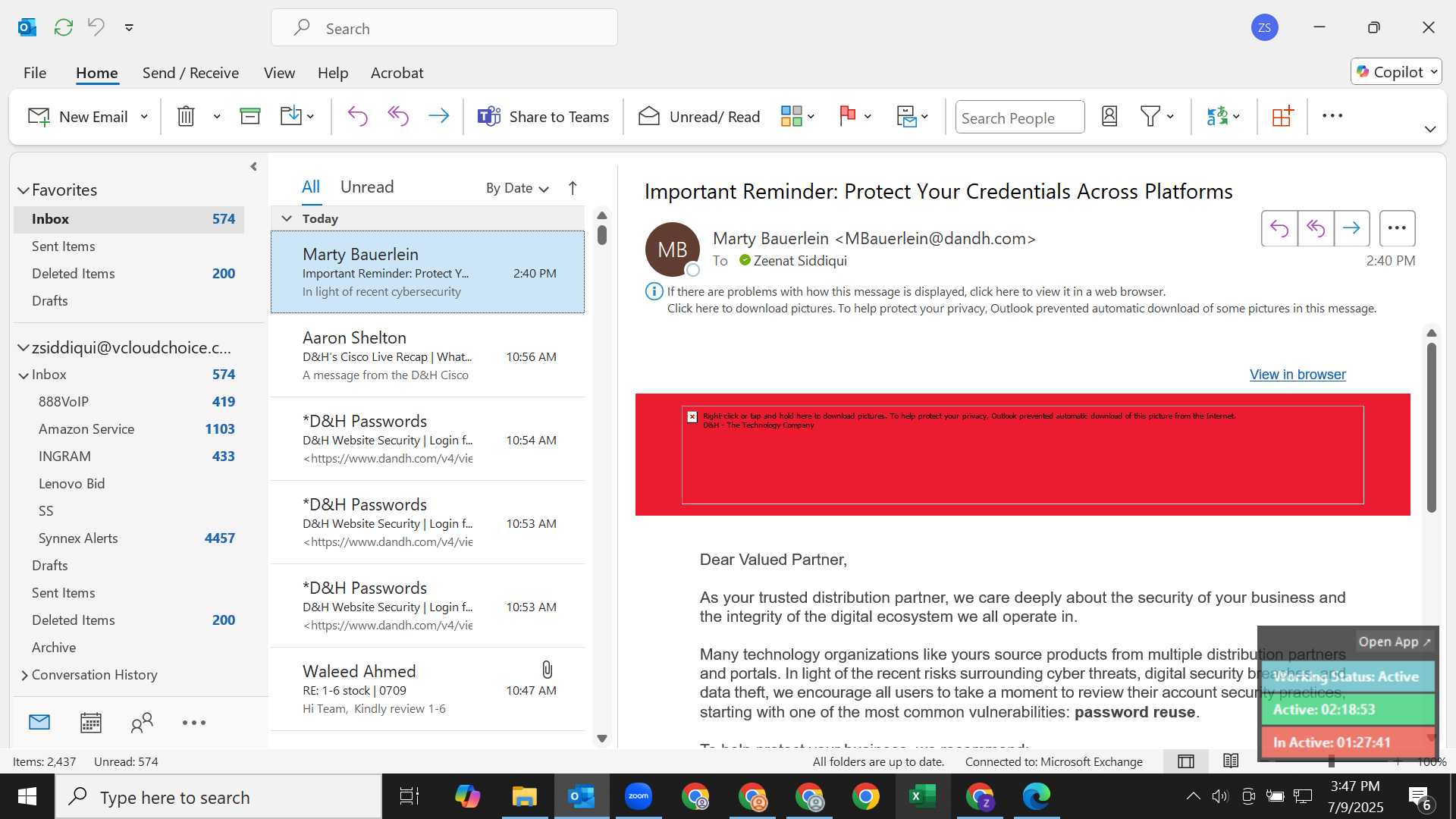Click the Address Book icon

click(x=1109, y=116)
